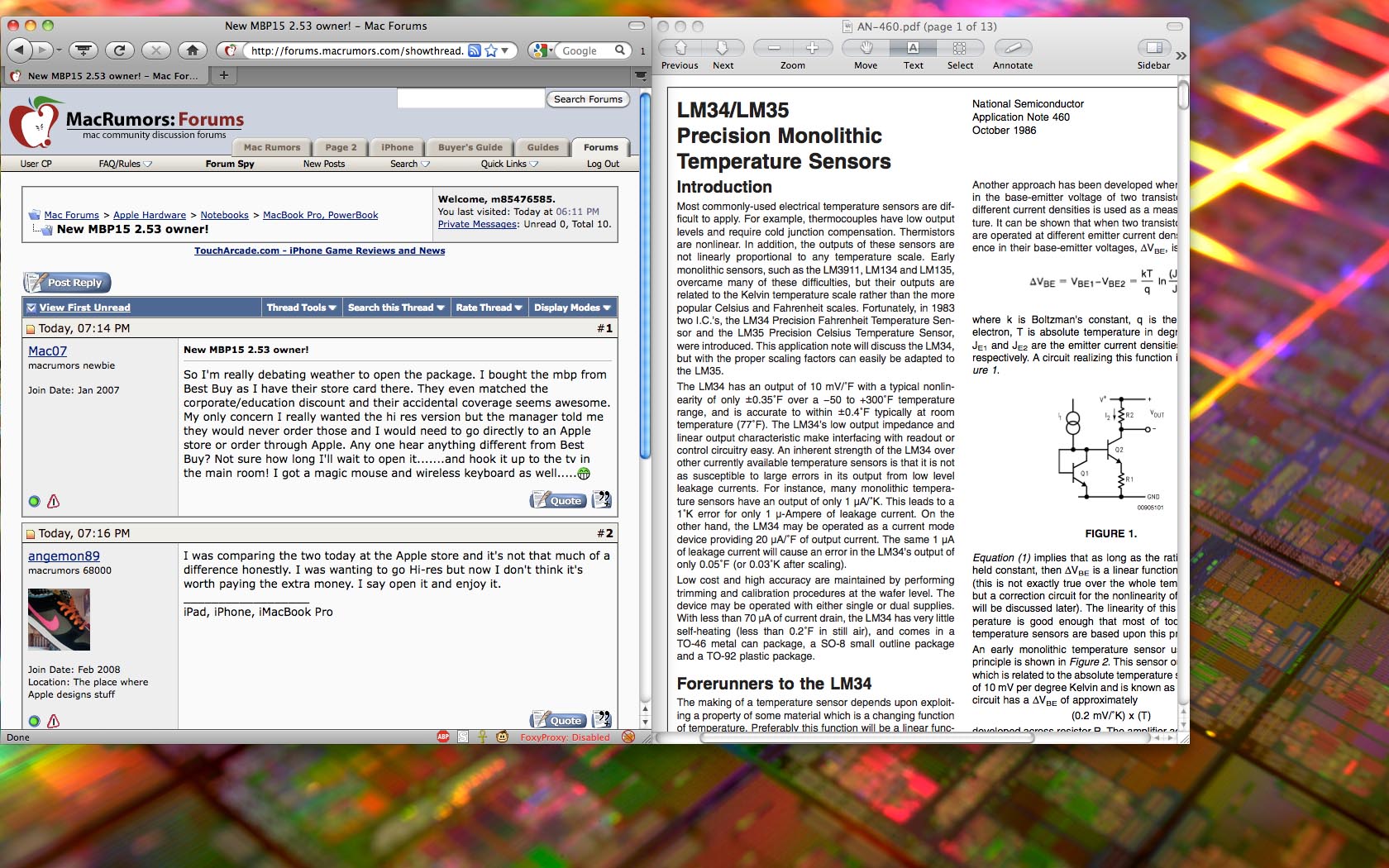Click the Adblock Plus ABP status icon
The height and width of the screenshot is (868, 1389).
pyautogui.click(x=443, y=737)
